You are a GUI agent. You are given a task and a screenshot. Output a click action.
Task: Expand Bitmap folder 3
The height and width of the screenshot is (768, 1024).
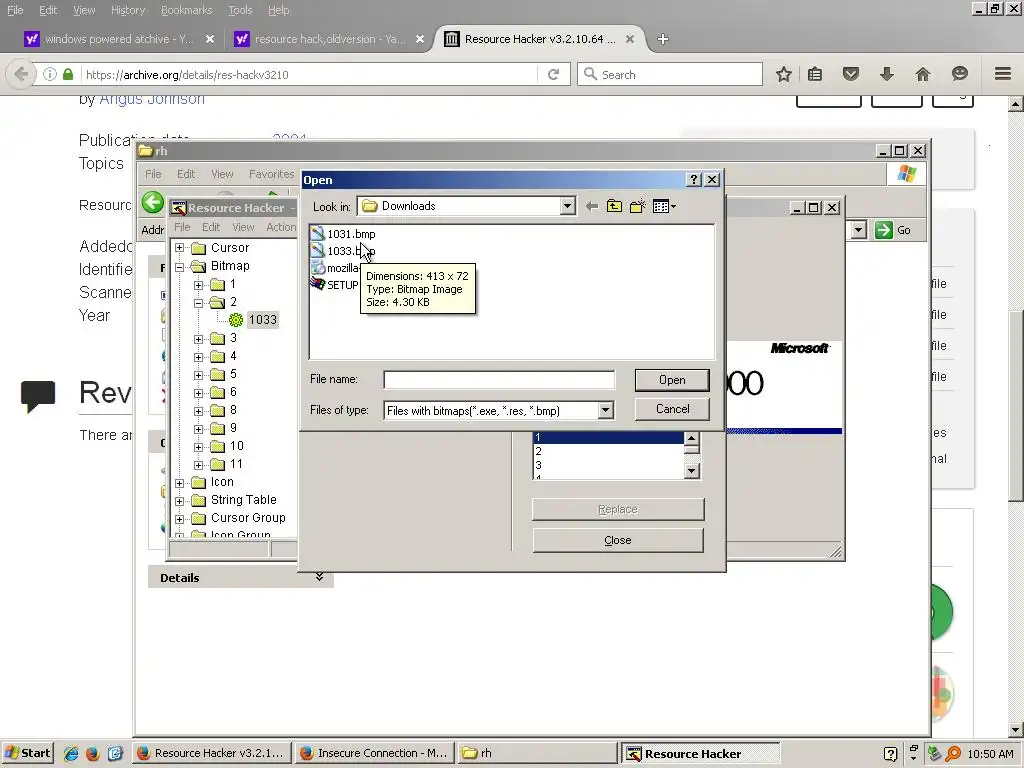[x=198, y=339]
